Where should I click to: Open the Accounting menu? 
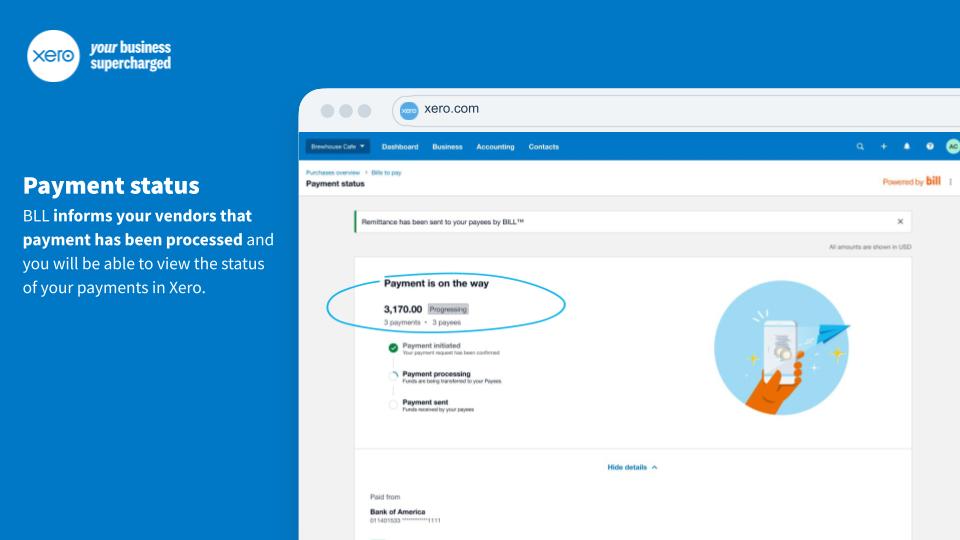pyautogui.click(x=495, y=147)
